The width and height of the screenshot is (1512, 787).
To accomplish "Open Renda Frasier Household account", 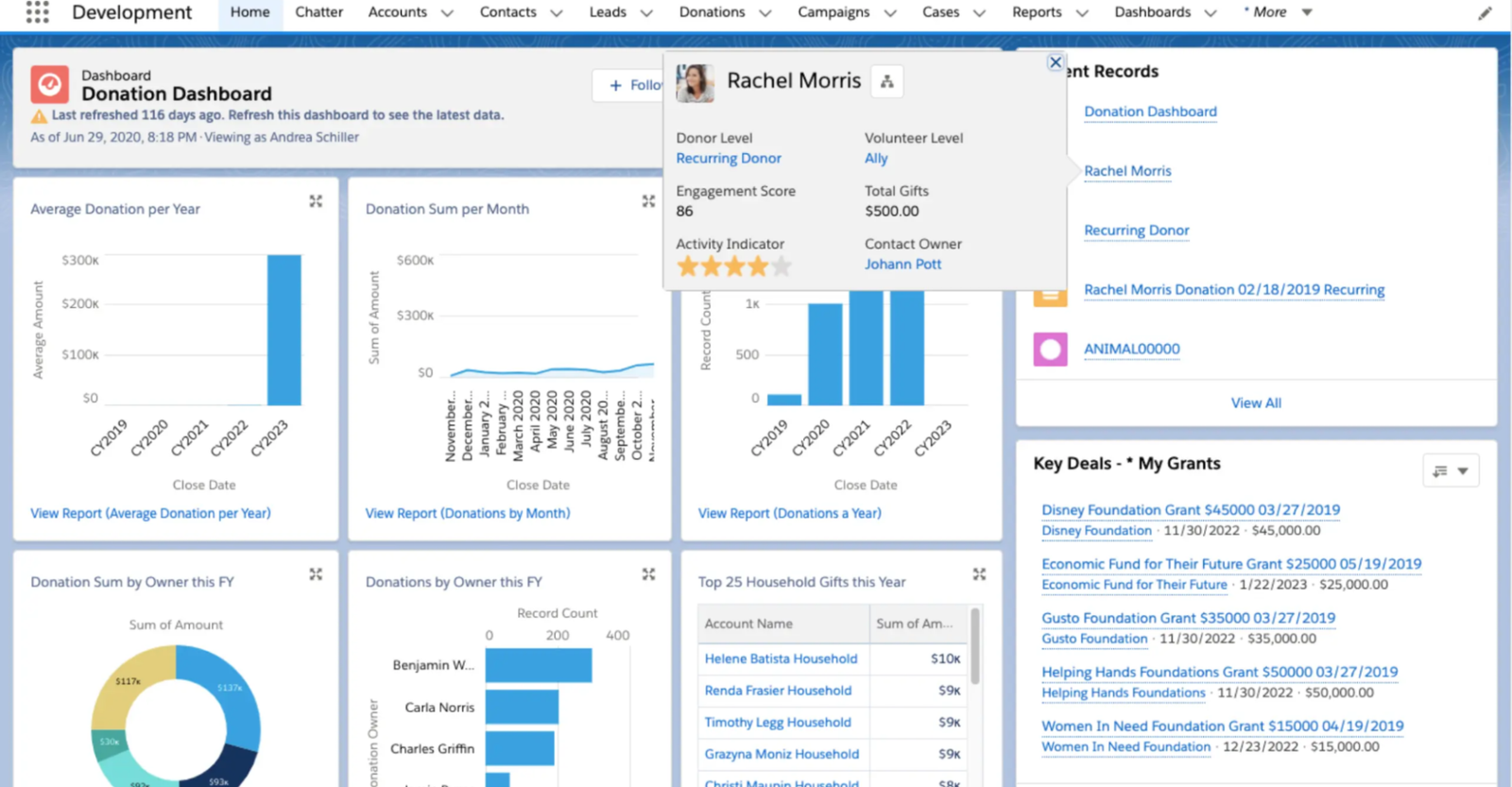I will click(778, 692).
